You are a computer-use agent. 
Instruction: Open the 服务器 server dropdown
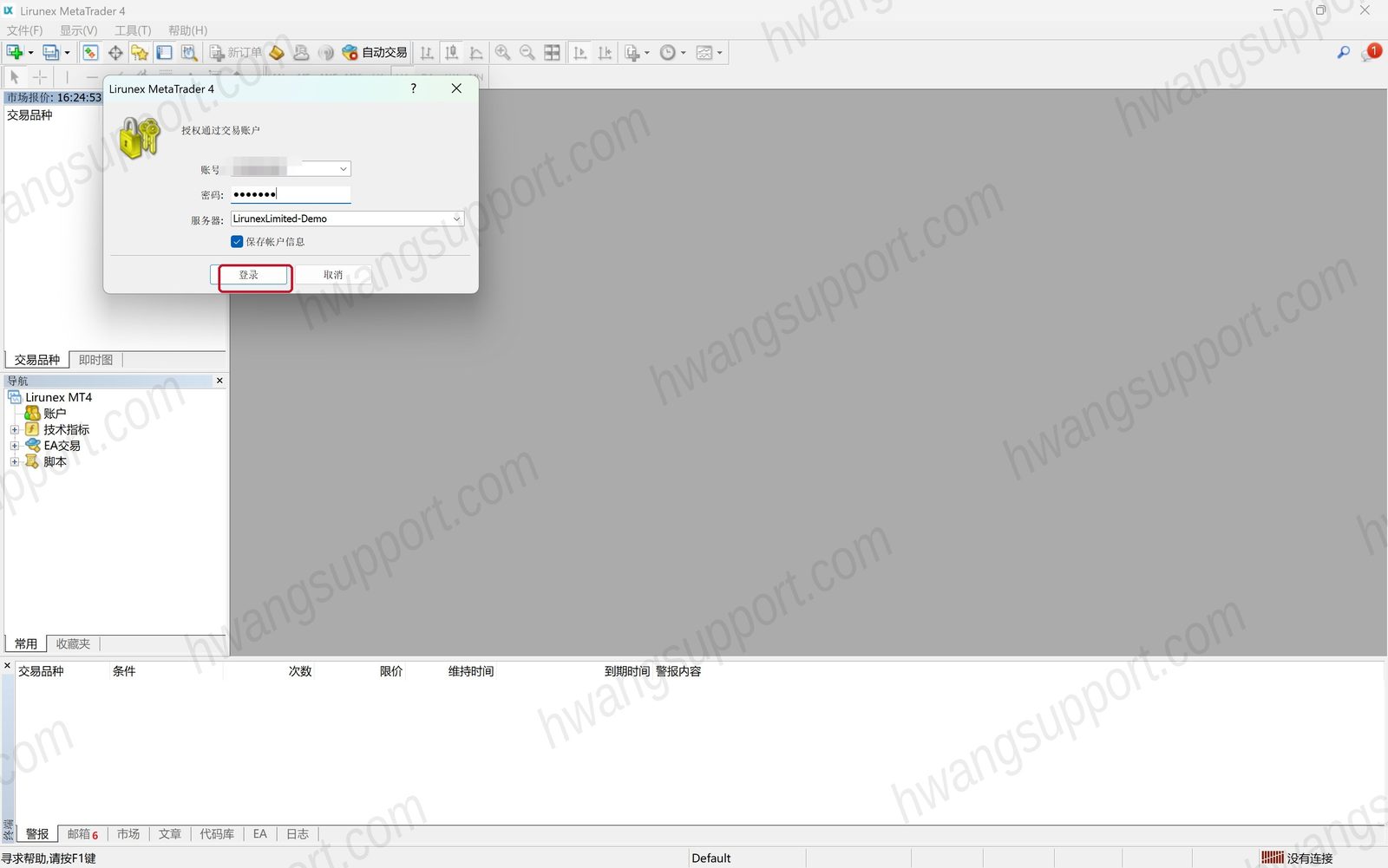456,219
